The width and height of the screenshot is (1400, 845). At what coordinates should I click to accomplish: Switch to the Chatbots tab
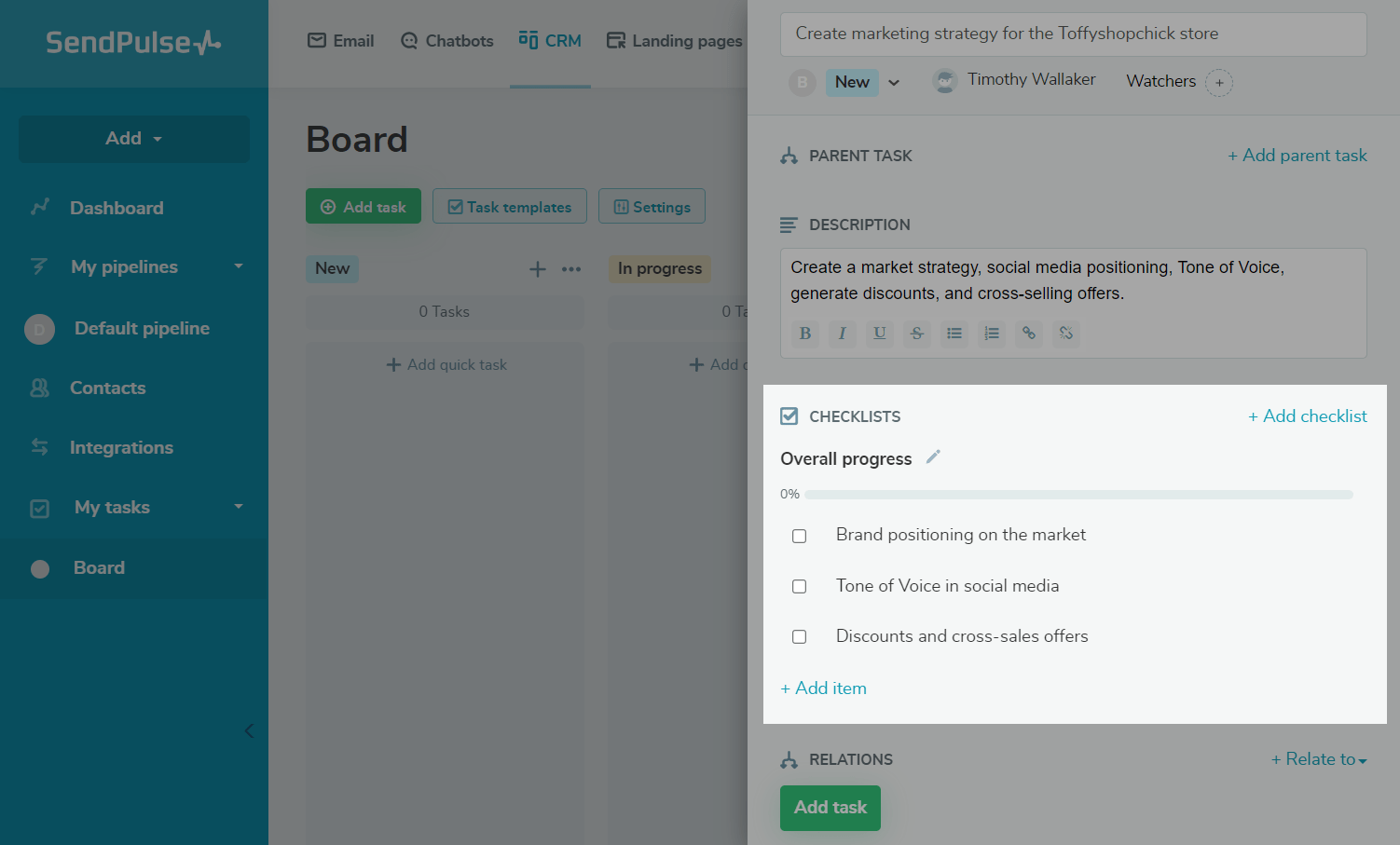447,41
